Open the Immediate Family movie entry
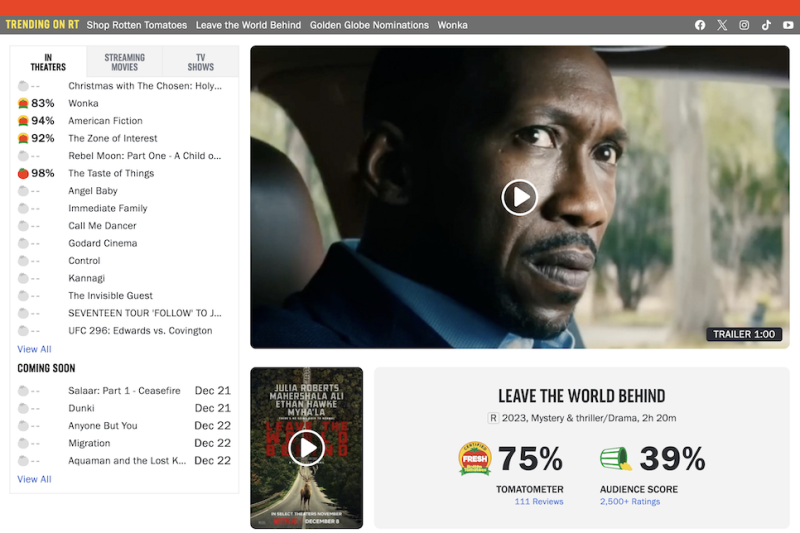This screenshot has width=800, height=533. tap(108, 208)
